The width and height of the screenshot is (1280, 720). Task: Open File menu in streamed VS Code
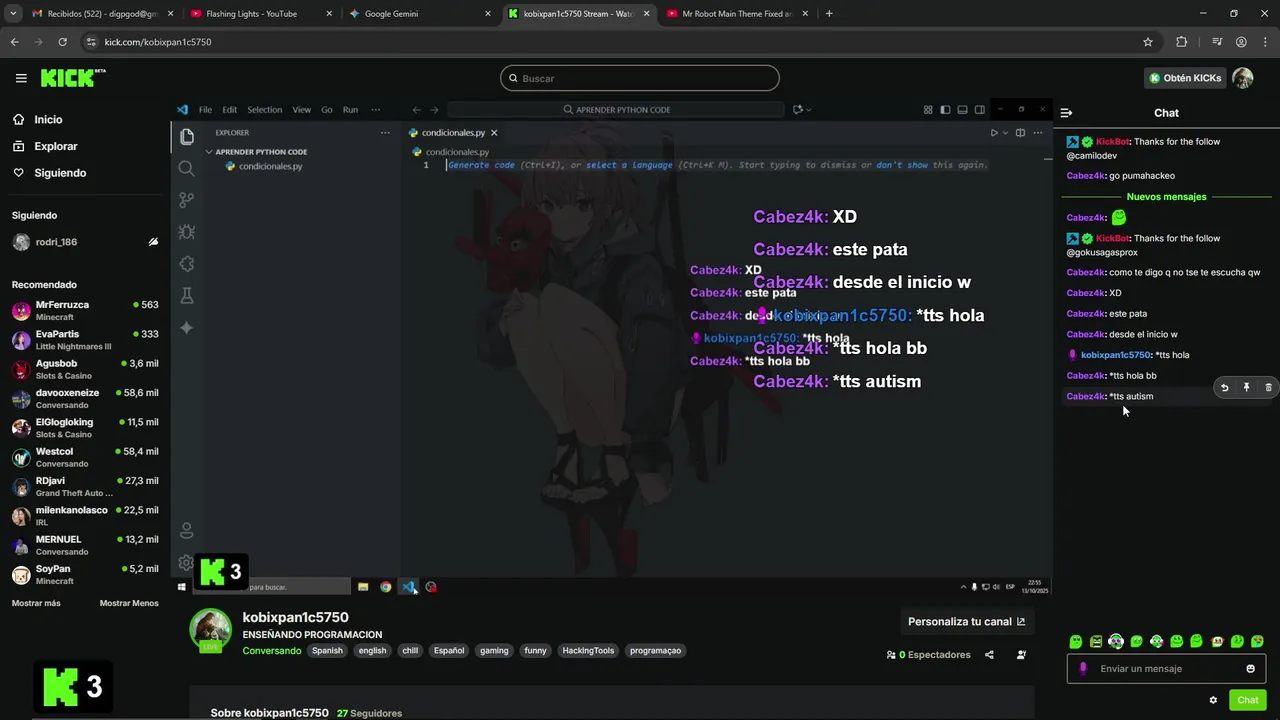(x=205, y=110)
